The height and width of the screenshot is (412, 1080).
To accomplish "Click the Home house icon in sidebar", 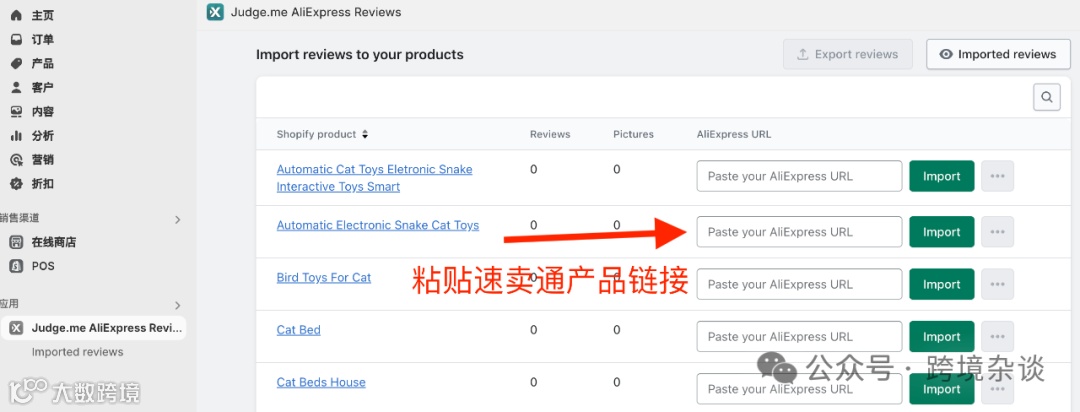I will pyautogui.click(x=16, y=16).
